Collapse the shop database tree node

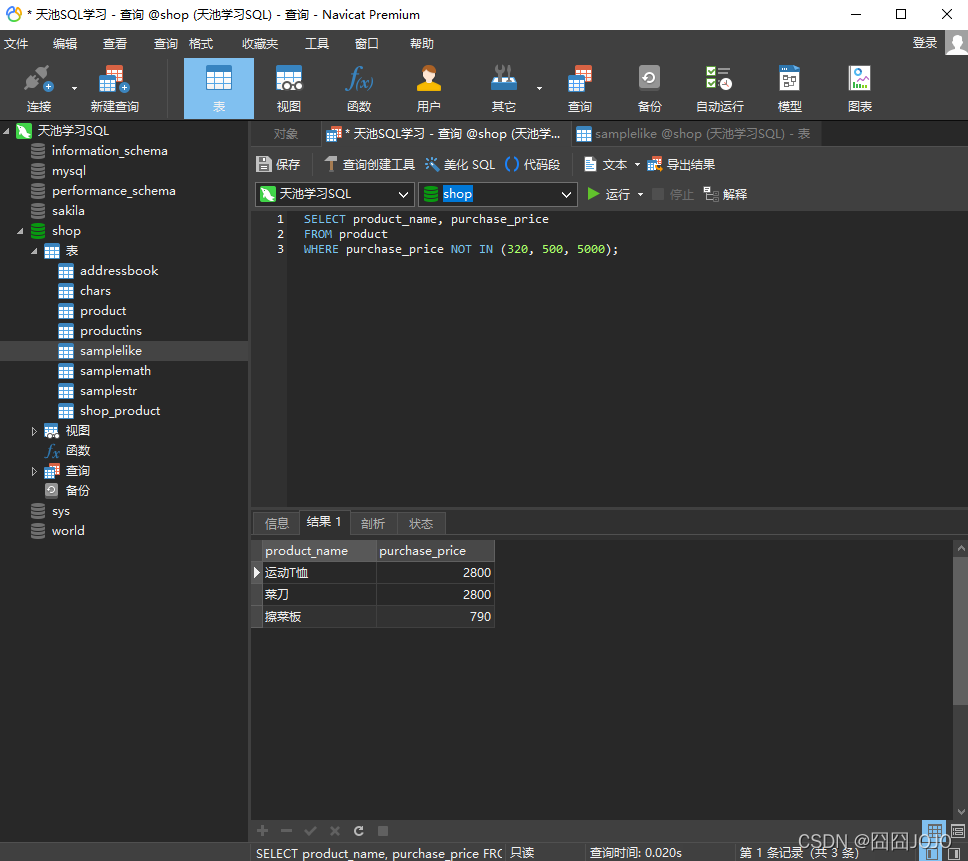coord(20,231)
